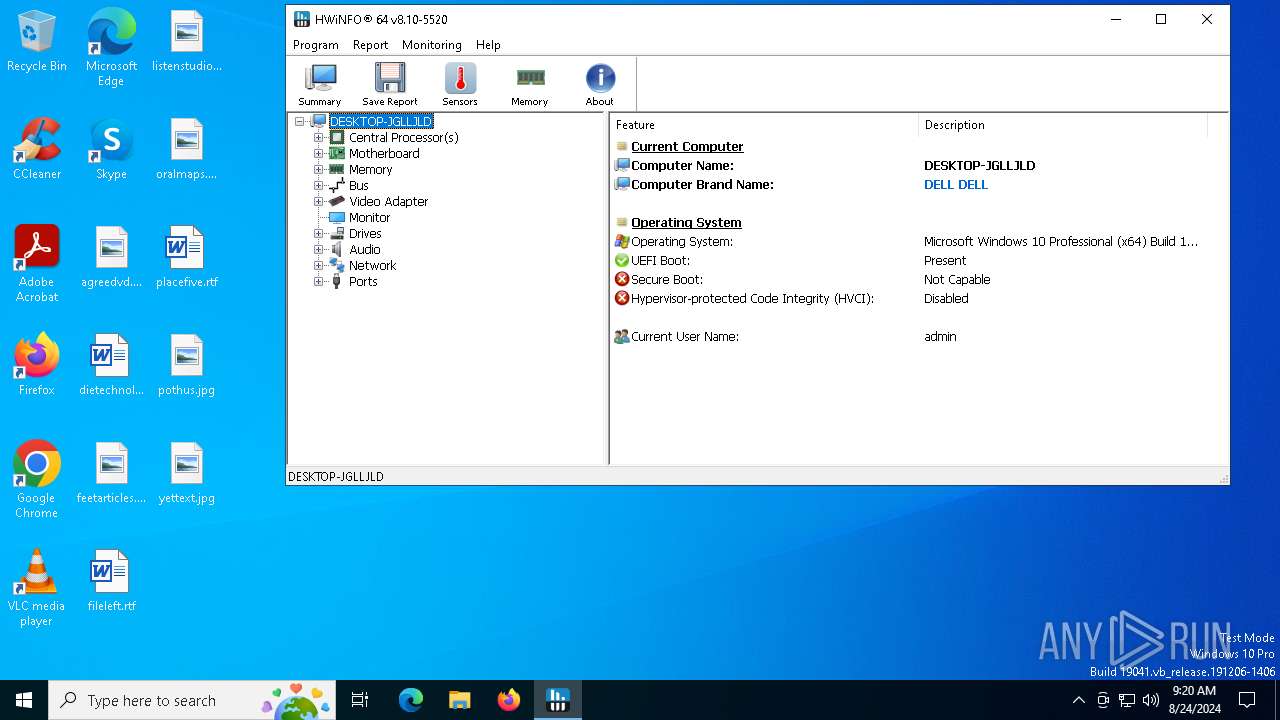Viewport: 1280px width, 720px height.
Task: Click the Bus connector icon in tree
Action: click(x=337, y=186)
